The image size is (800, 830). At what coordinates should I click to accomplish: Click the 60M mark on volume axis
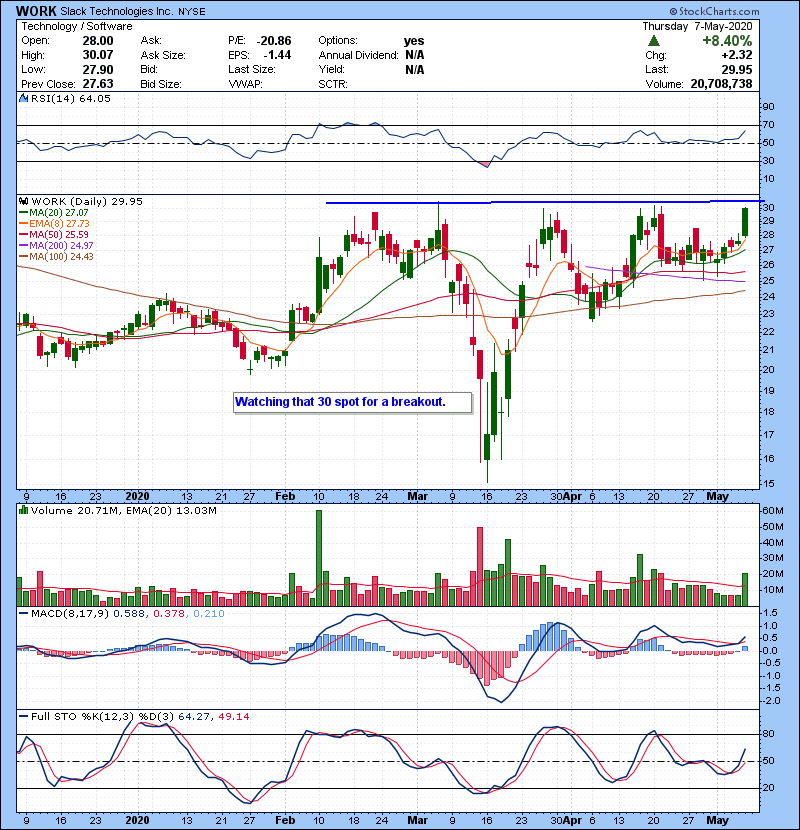[772, 511]
